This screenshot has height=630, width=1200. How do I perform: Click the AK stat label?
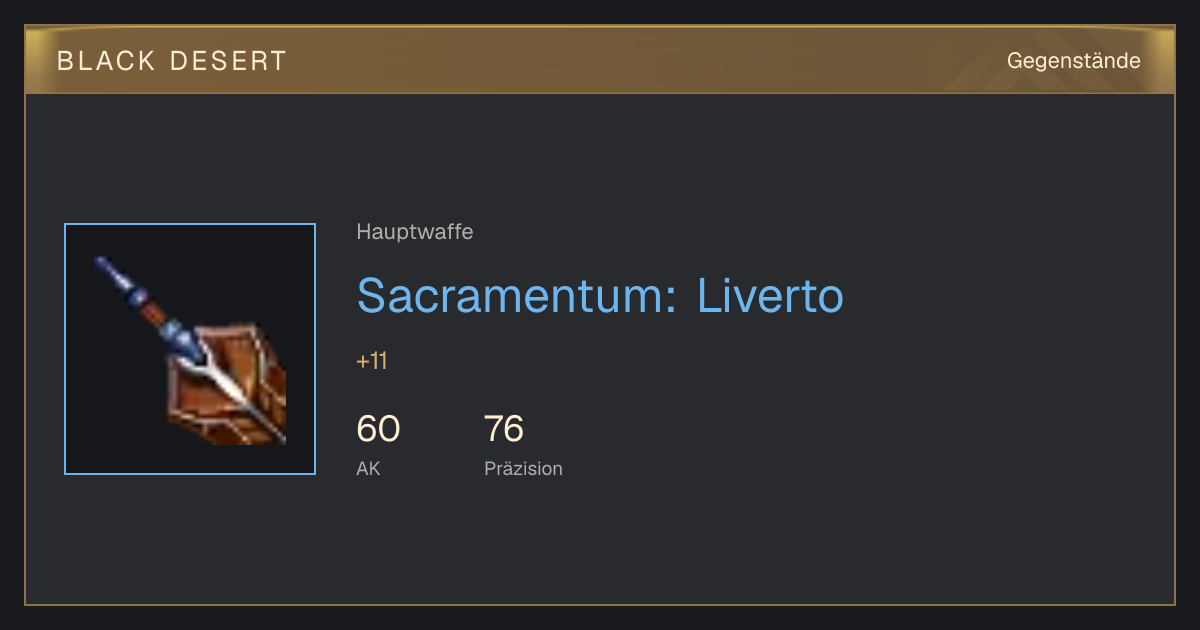pyautogui.click(x=368, y=468)
